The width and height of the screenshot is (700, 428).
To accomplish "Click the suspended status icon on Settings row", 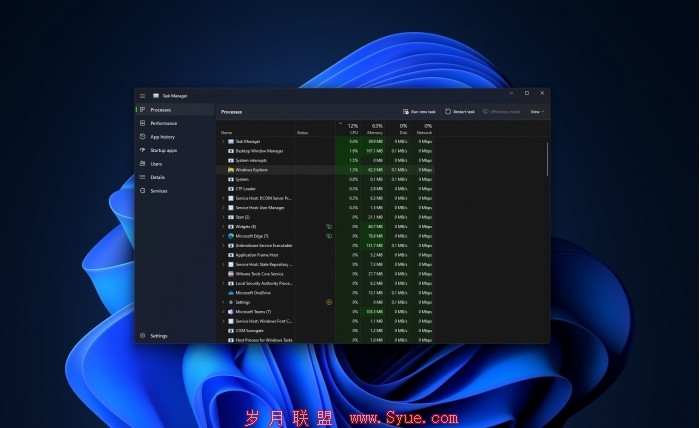I will pos(329,302).
